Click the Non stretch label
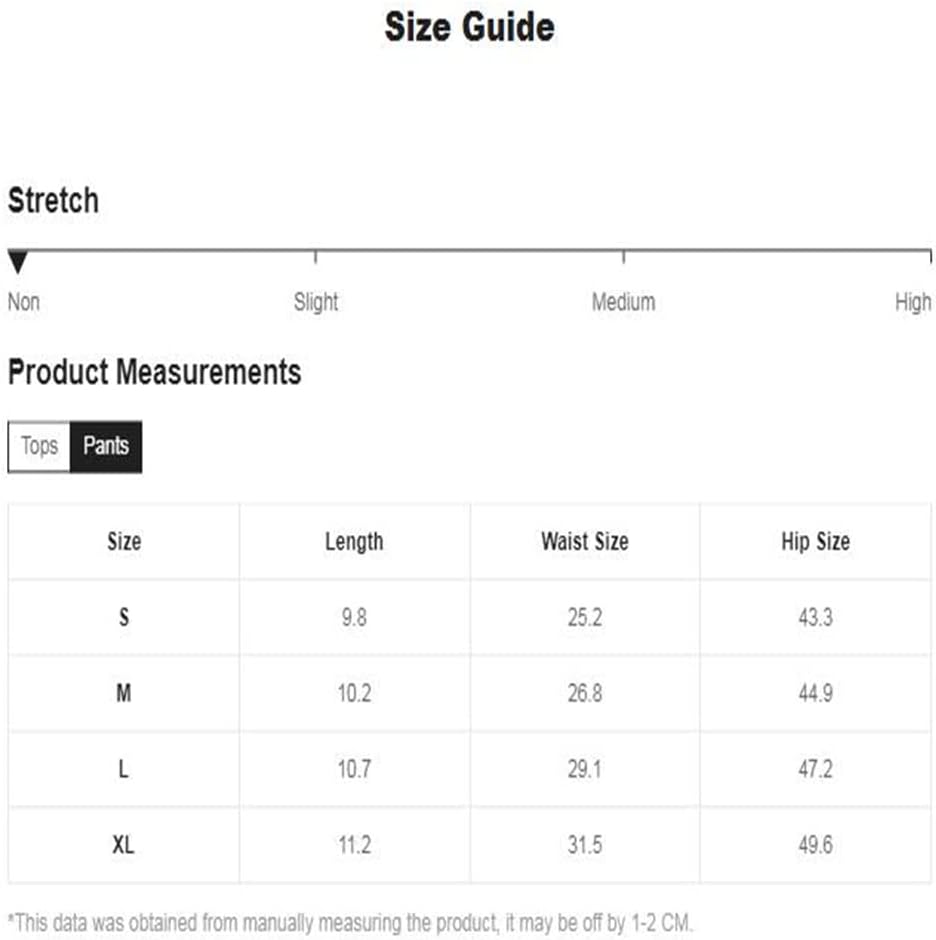The width and height of the screenshot is (936, 940). point(24,302)
